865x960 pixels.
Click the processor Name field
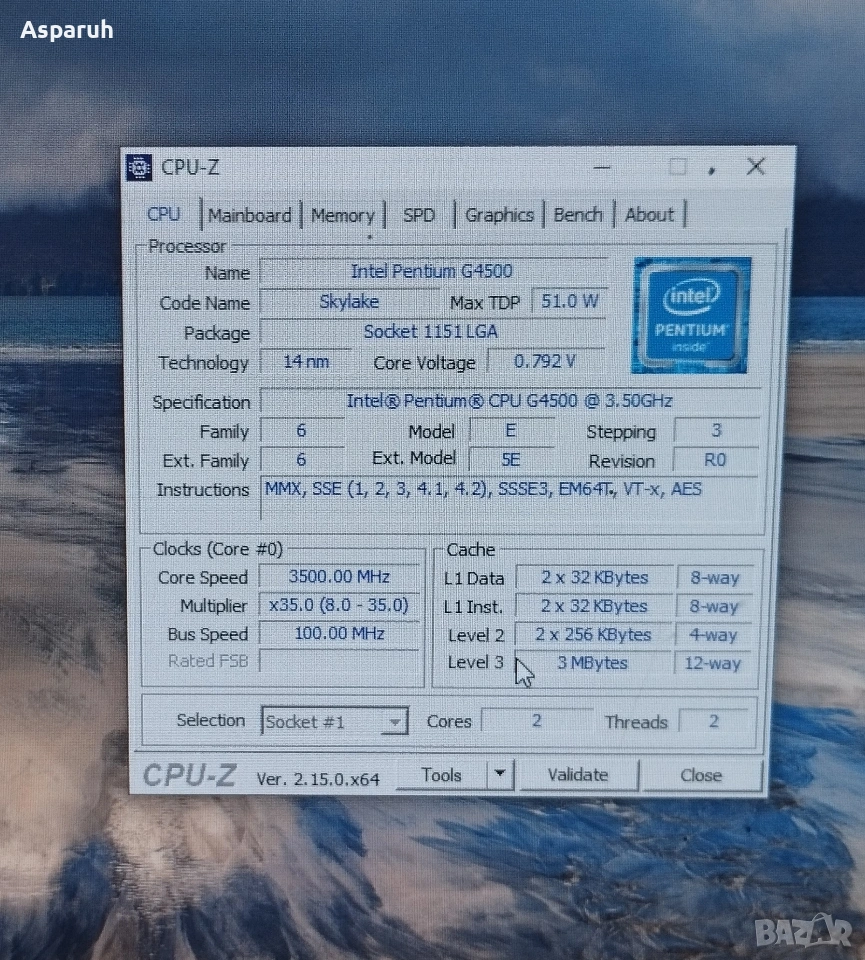pos(432,271)
